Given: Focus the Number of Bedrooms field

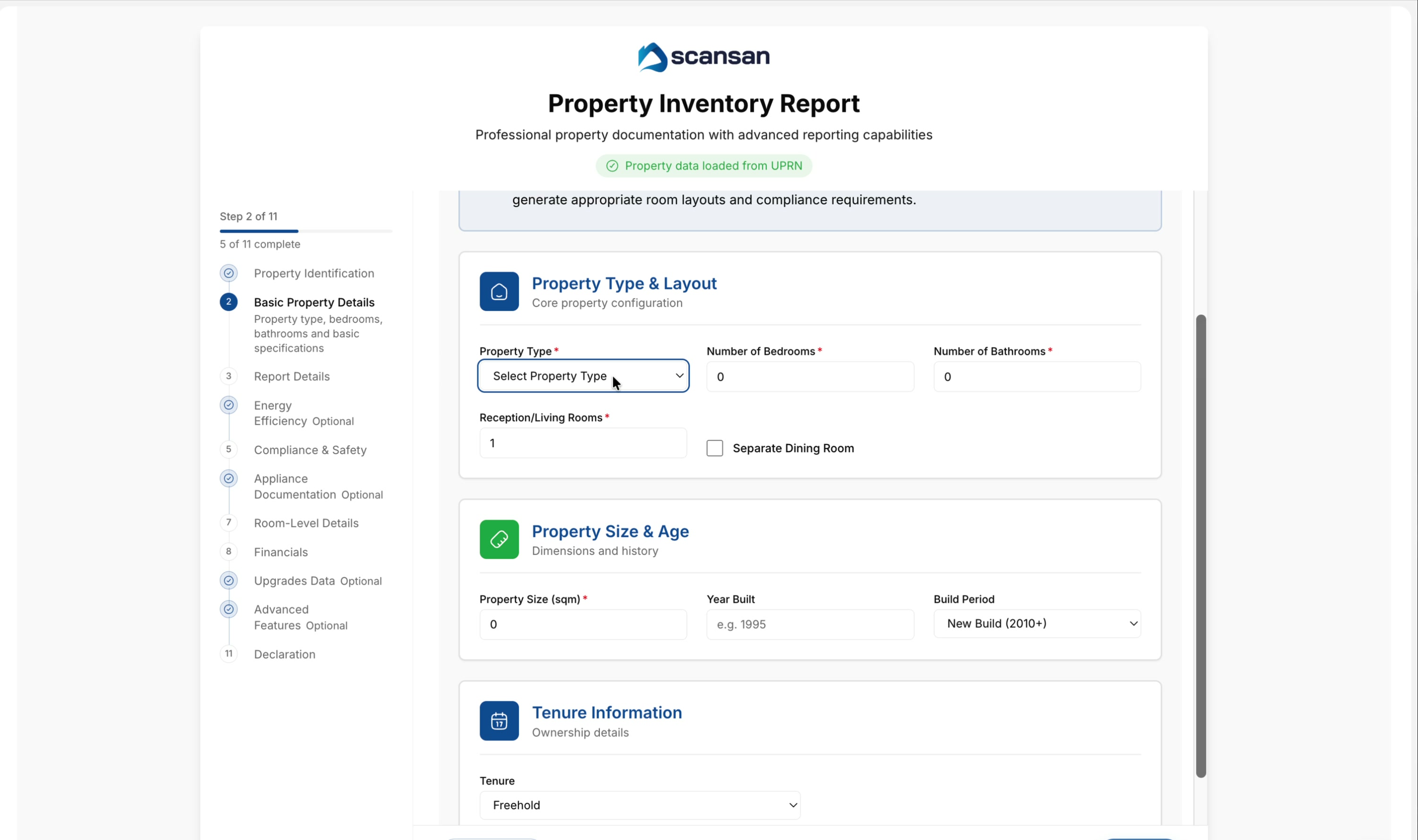Looking at the screenshot, I should (810, 377).
